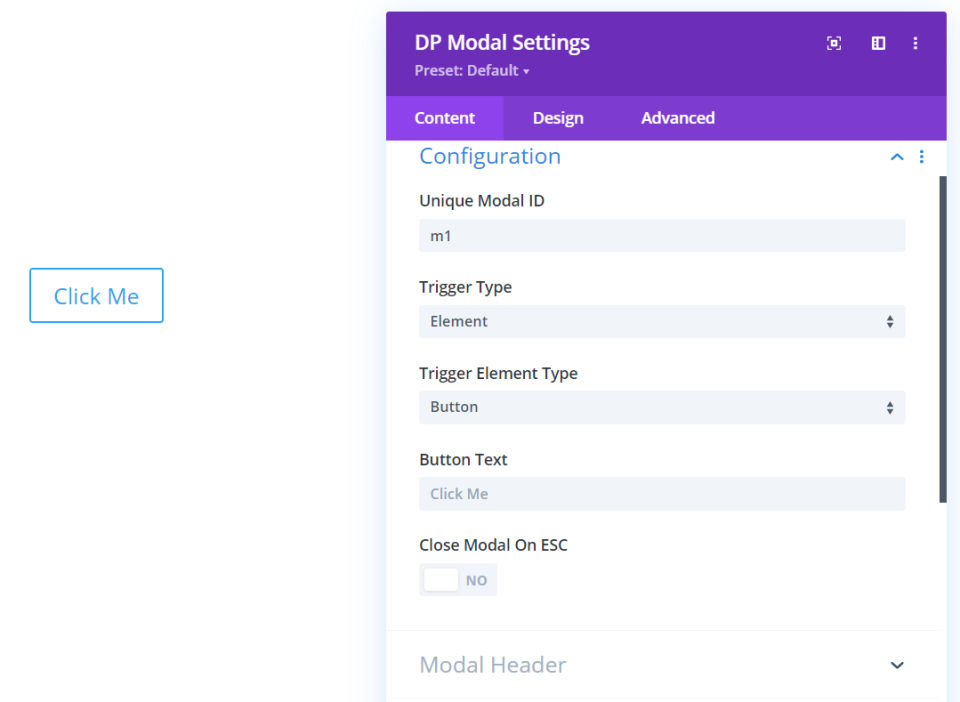This screenshot has height=702, width=960.
Task: Toggle Close Modal On ESC switch
Action: [458, 580]
